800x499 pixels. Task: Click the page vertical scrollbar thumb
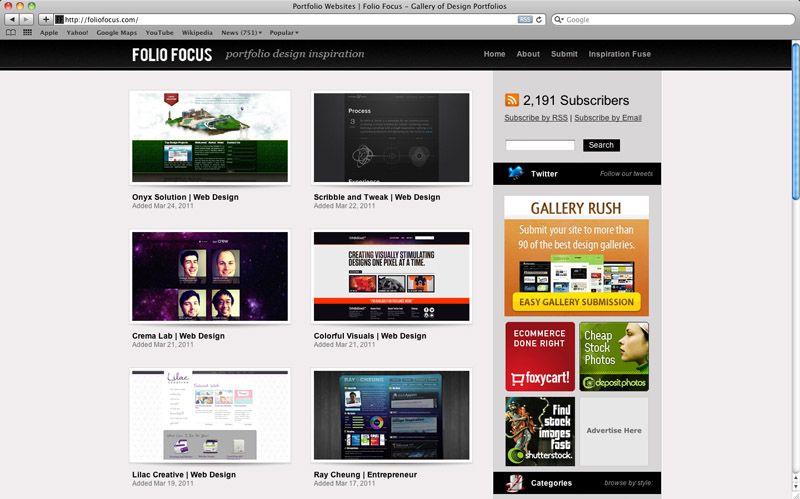pyautogui.click(x=795, y=121)
